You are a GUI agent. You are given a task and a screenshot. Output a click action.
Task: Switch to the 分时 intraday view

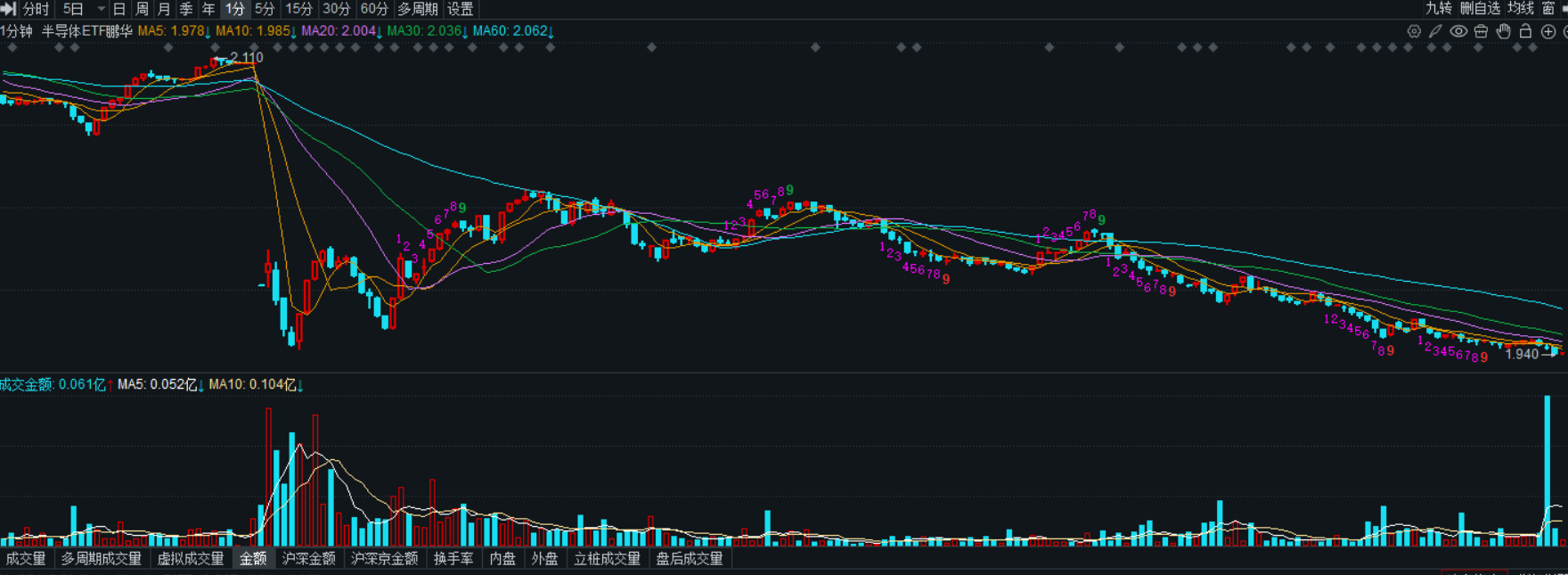click(x=37, y=9)
